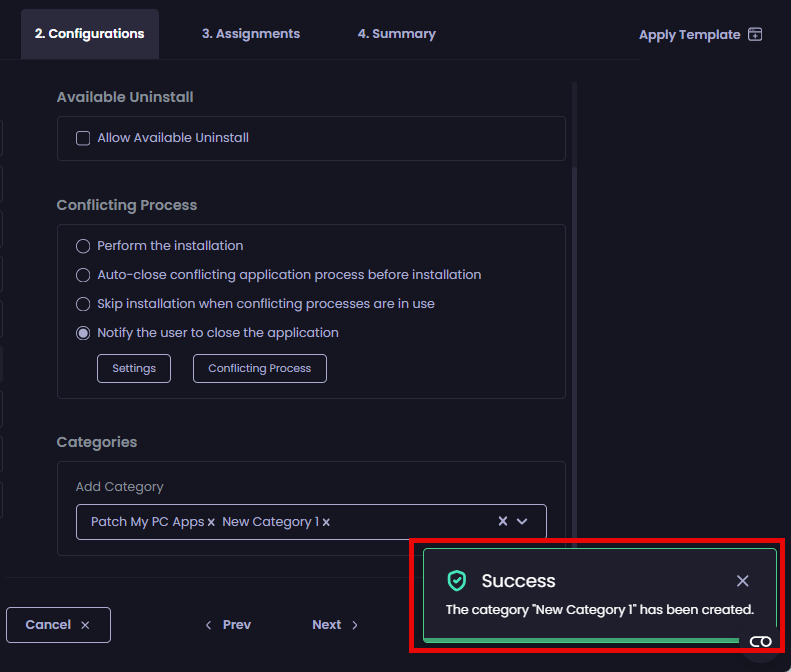Click the green shield success icon
This screenshot has width=791, height=672.
457,581
